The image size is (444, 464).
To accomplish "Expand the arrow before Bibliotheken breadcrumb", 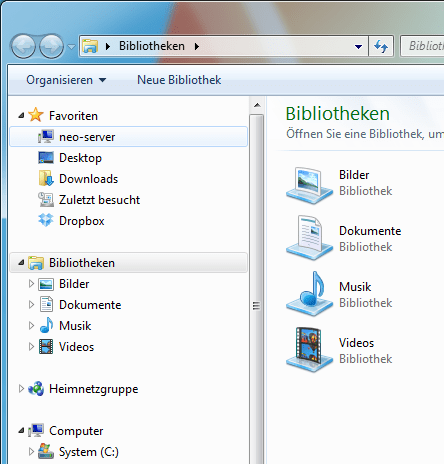I will [108, 46].
